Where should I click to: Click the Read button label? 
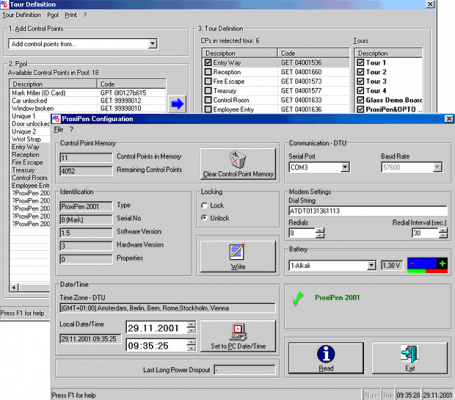click(x=326, y=368)
